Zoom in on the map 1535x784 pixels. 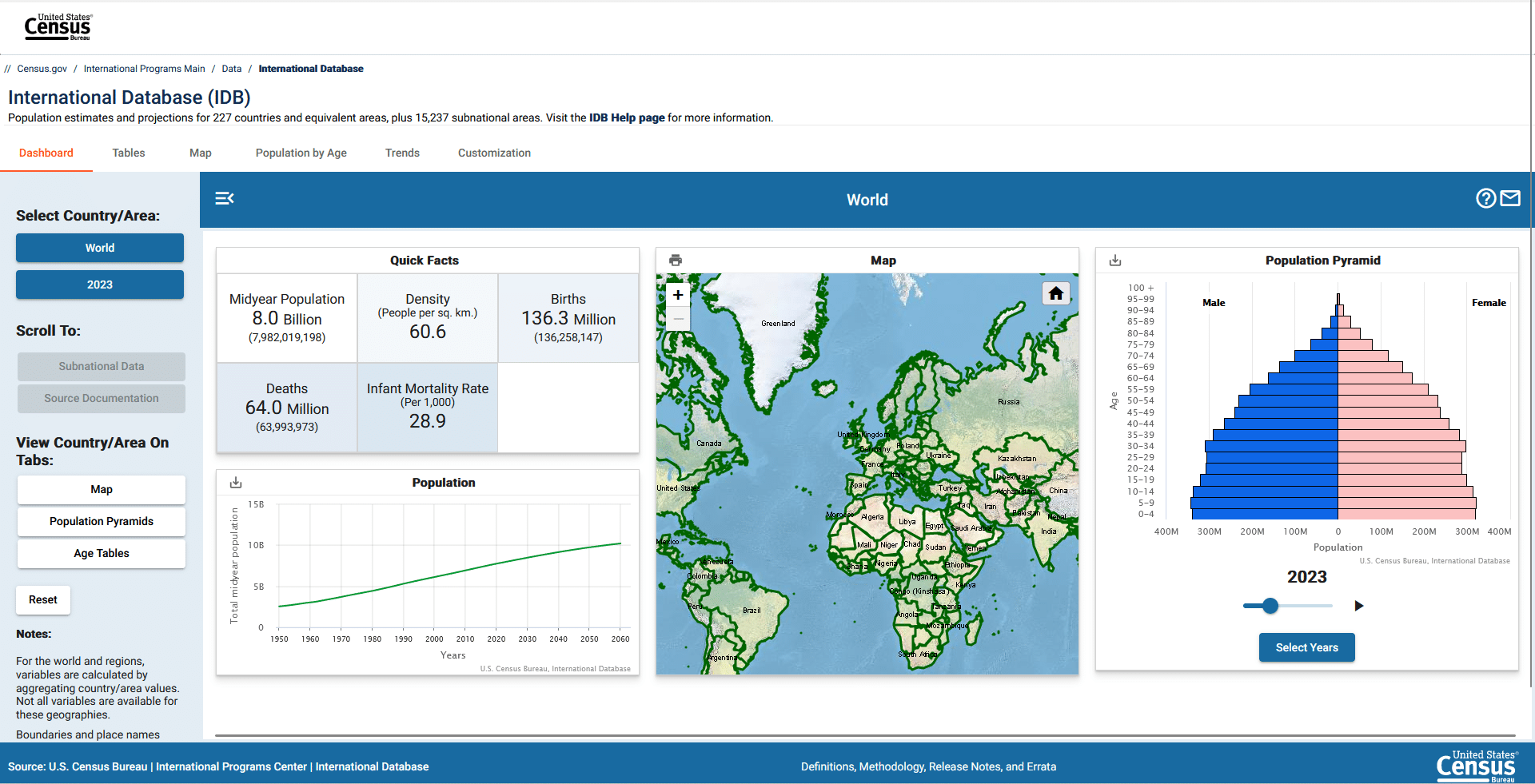[678, 295]
